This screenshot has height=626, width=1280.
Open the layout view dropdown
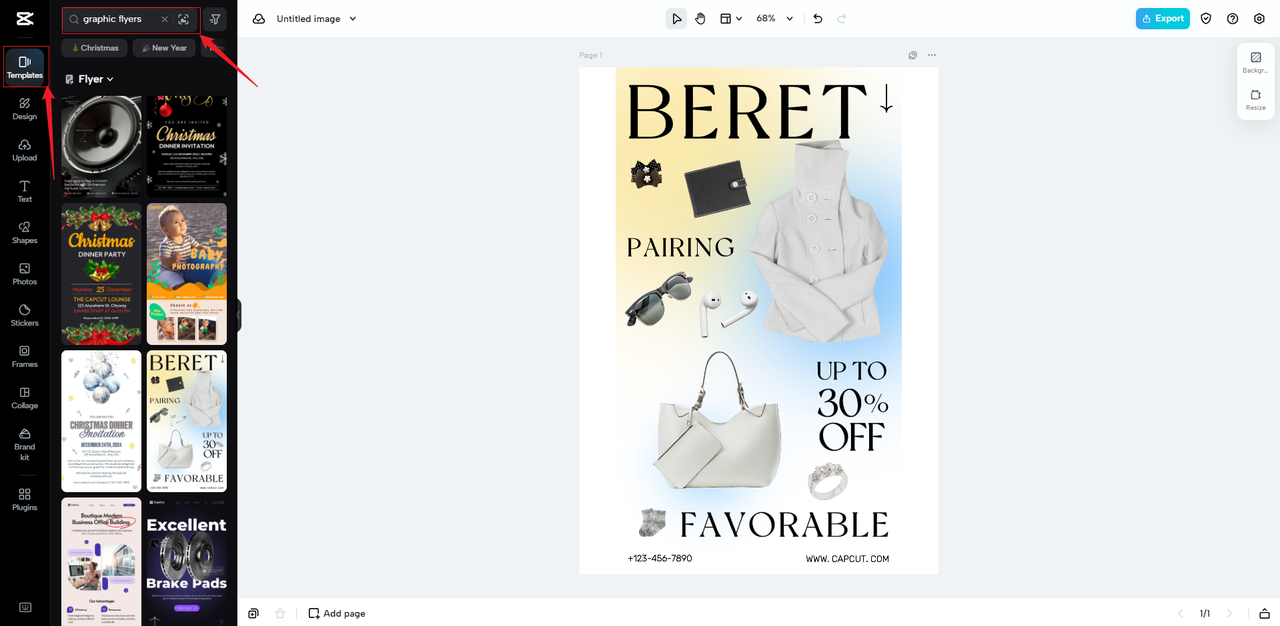[x=731, y=19]
